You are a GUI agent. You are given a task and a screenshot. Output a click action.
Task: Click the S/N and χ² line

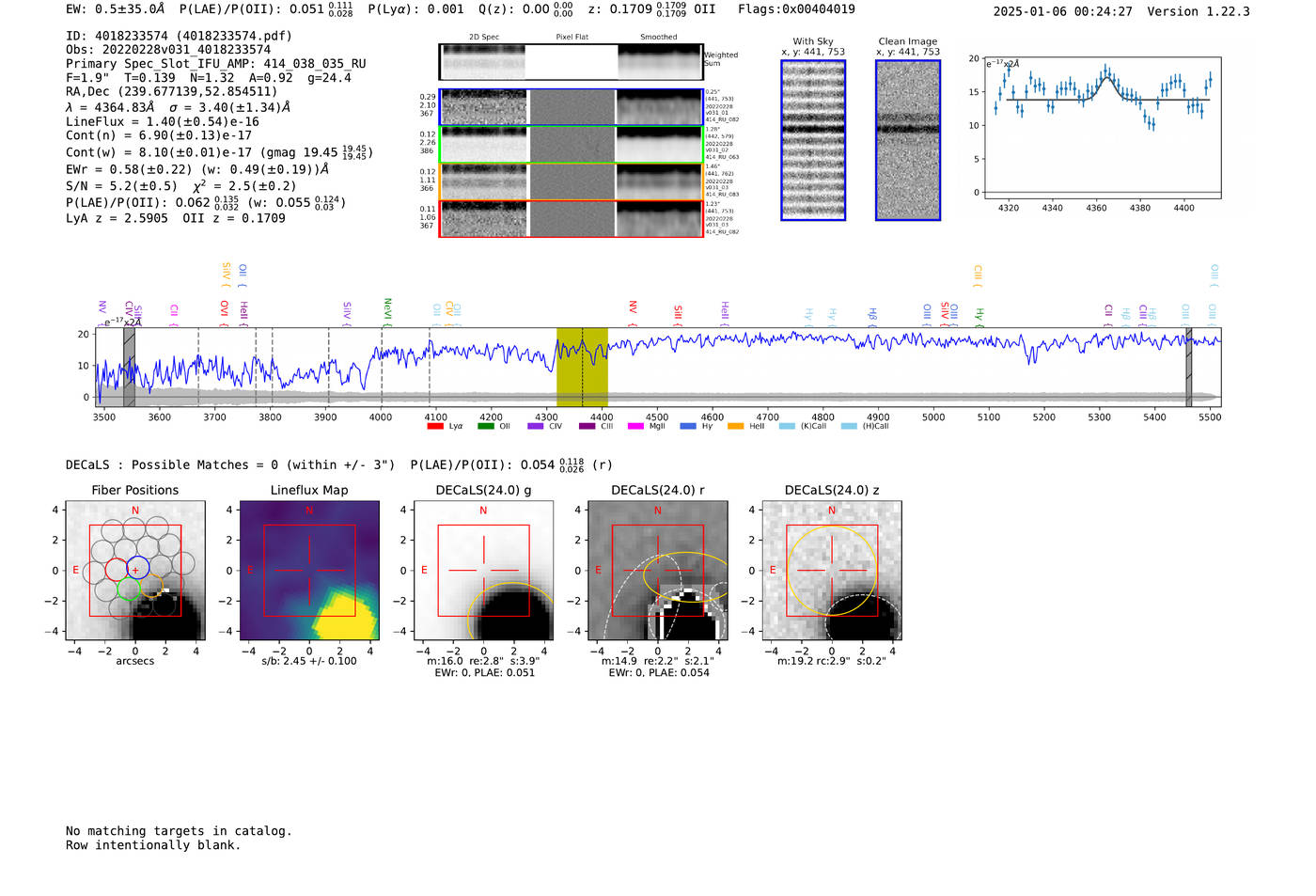(x=181, y=186)
